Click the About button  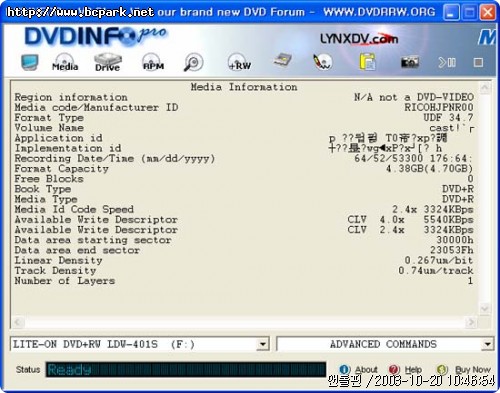358,369
